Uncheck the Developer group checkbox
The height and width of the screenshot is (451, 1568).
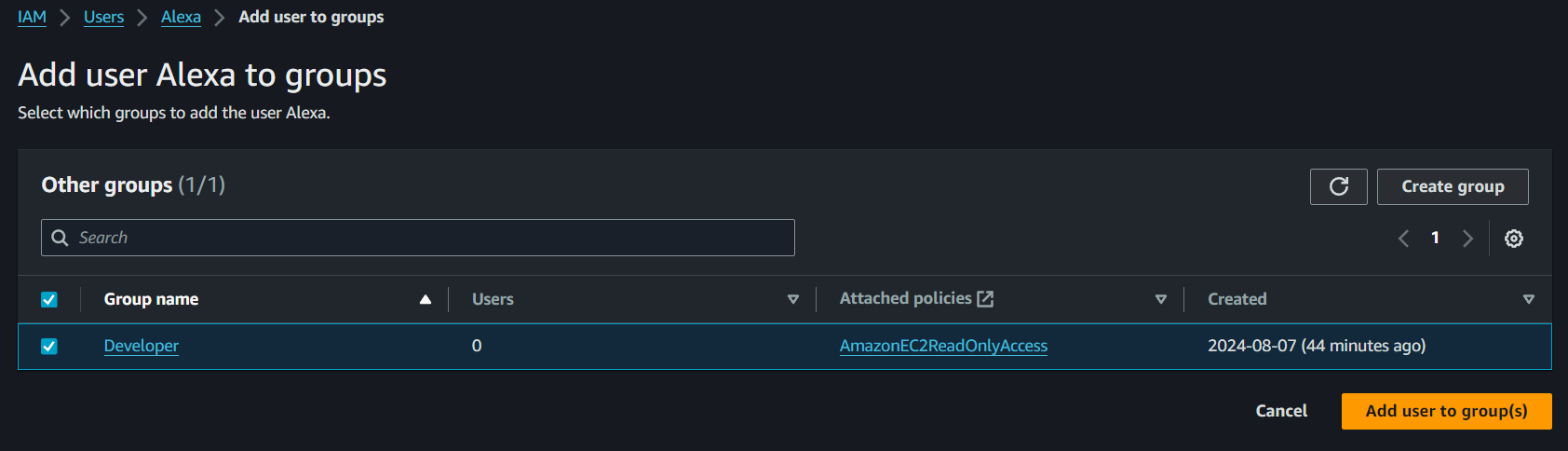pos(49,346)
